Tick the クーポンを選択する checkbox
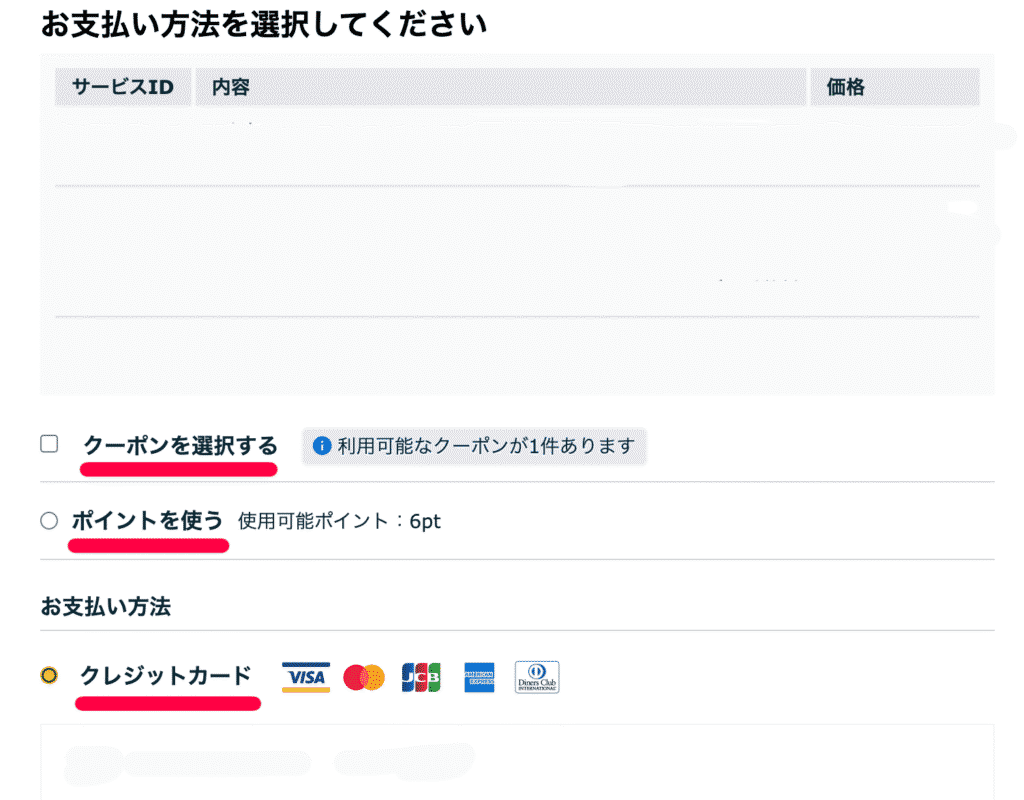 (x=49, y=444)
